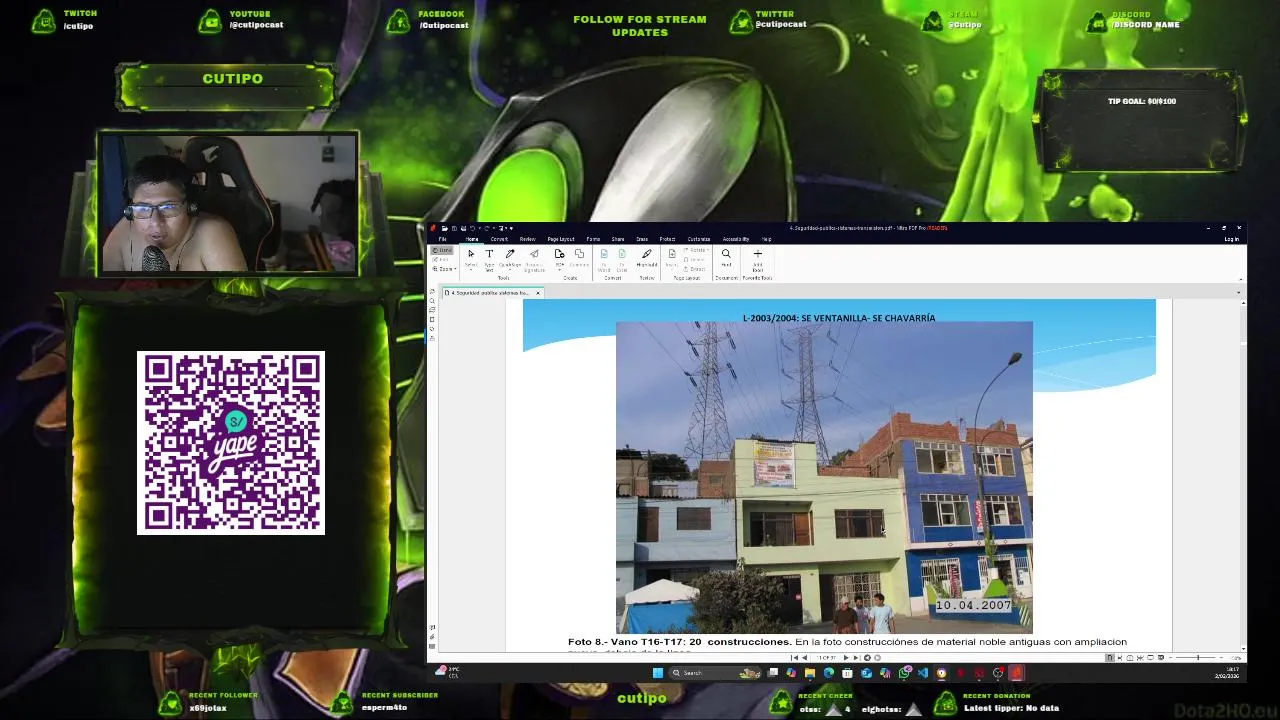Screen dimensions: 1280x720
Task: Open the Rotate pages dropdown
Action: pyautogui.click(x=697, y=250)
